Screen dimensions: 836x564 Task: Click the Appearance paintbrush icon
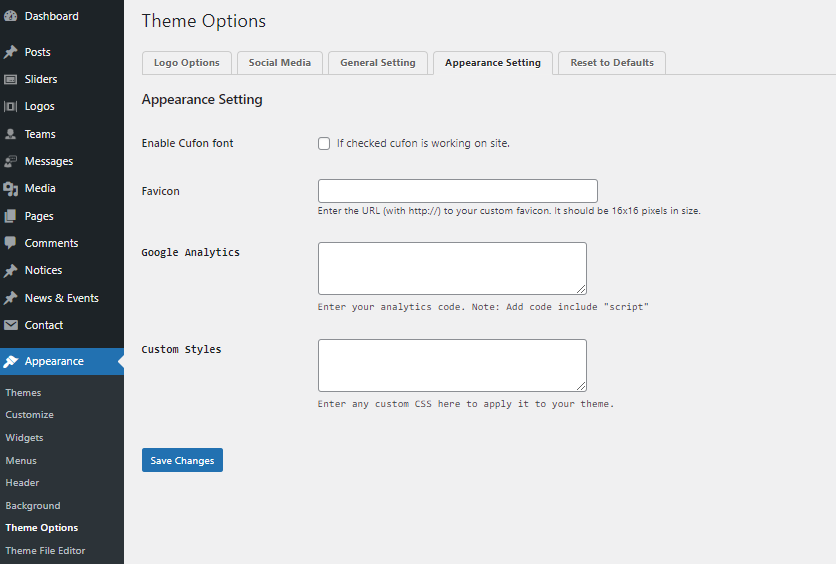[10, 361]
